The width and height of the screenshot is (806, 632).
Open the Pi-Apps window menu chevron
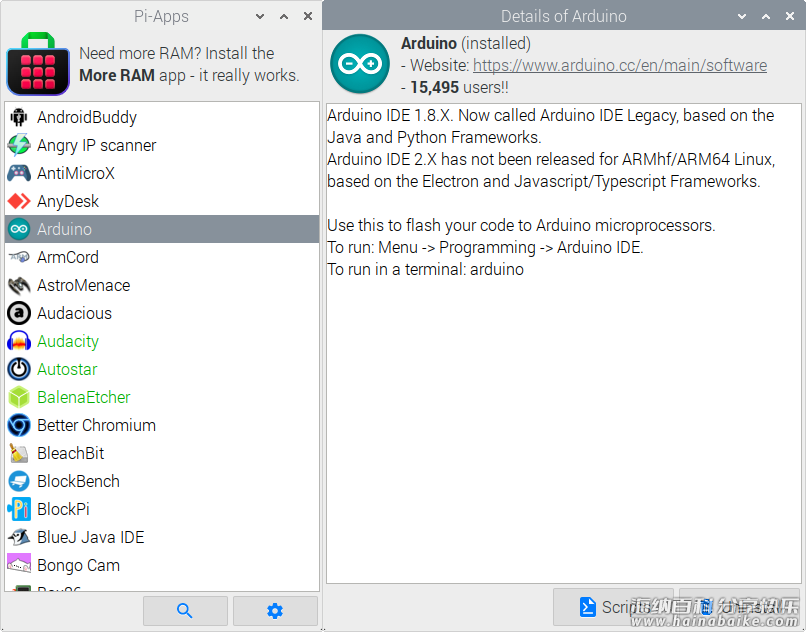pyautogui.click(x=260, y=16)
